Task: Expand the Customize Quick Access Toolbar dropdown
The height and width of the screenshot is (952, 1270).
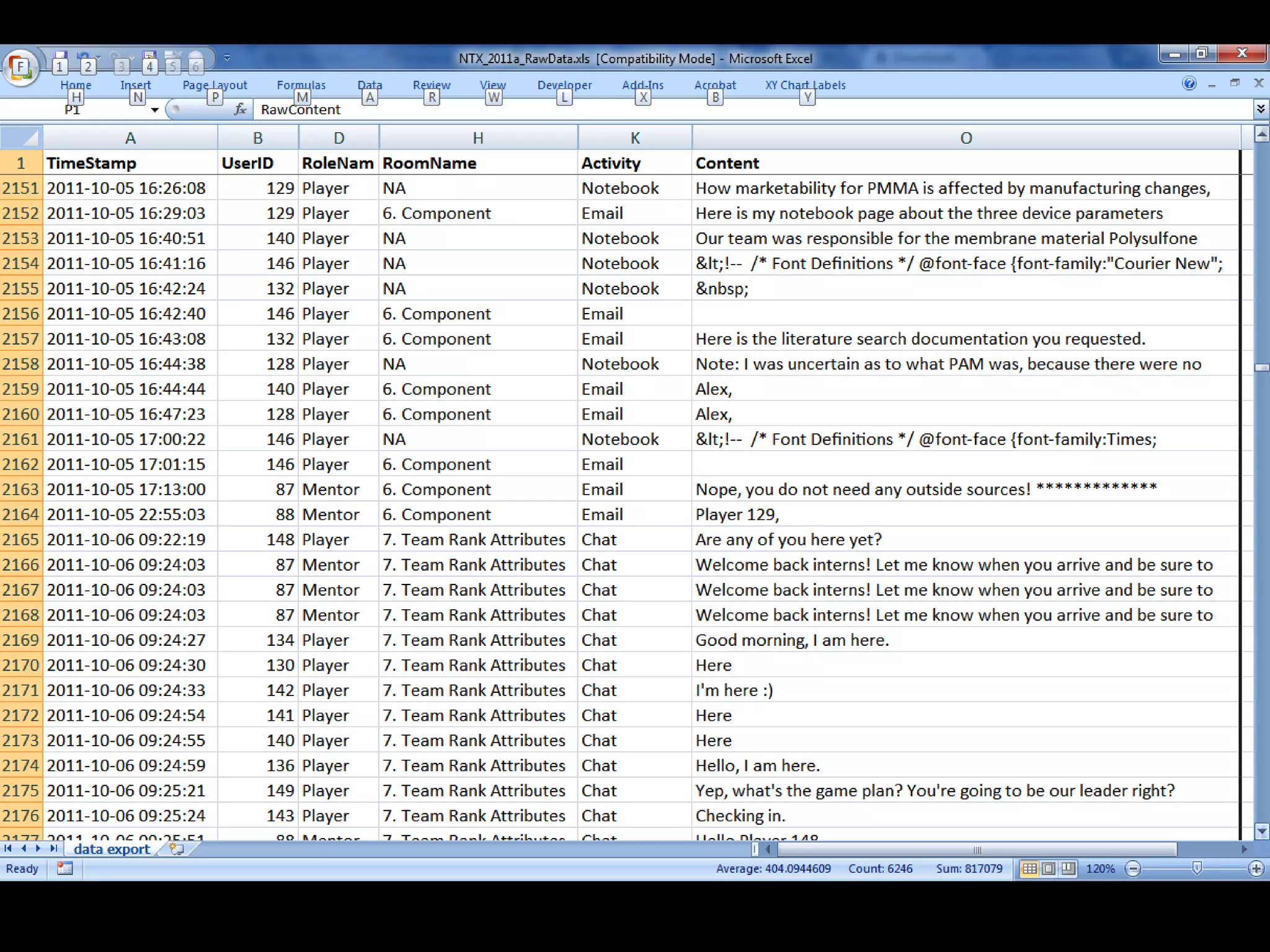Action: [227, 58]
